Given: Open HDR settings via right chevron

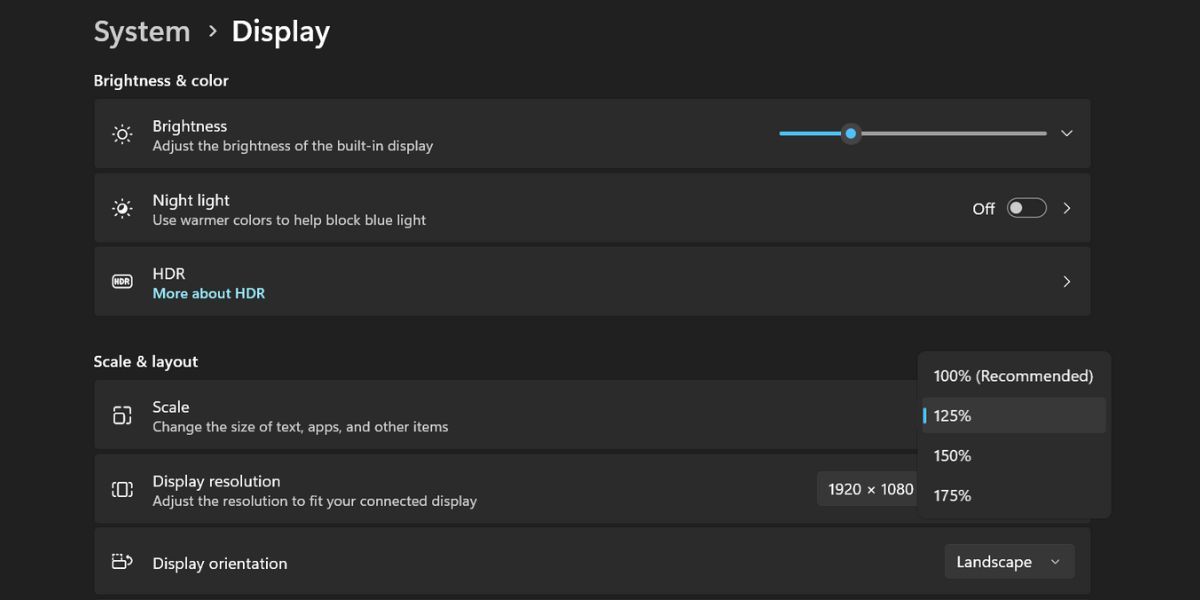Looking at the screenshot, I should click(1067, 282).
